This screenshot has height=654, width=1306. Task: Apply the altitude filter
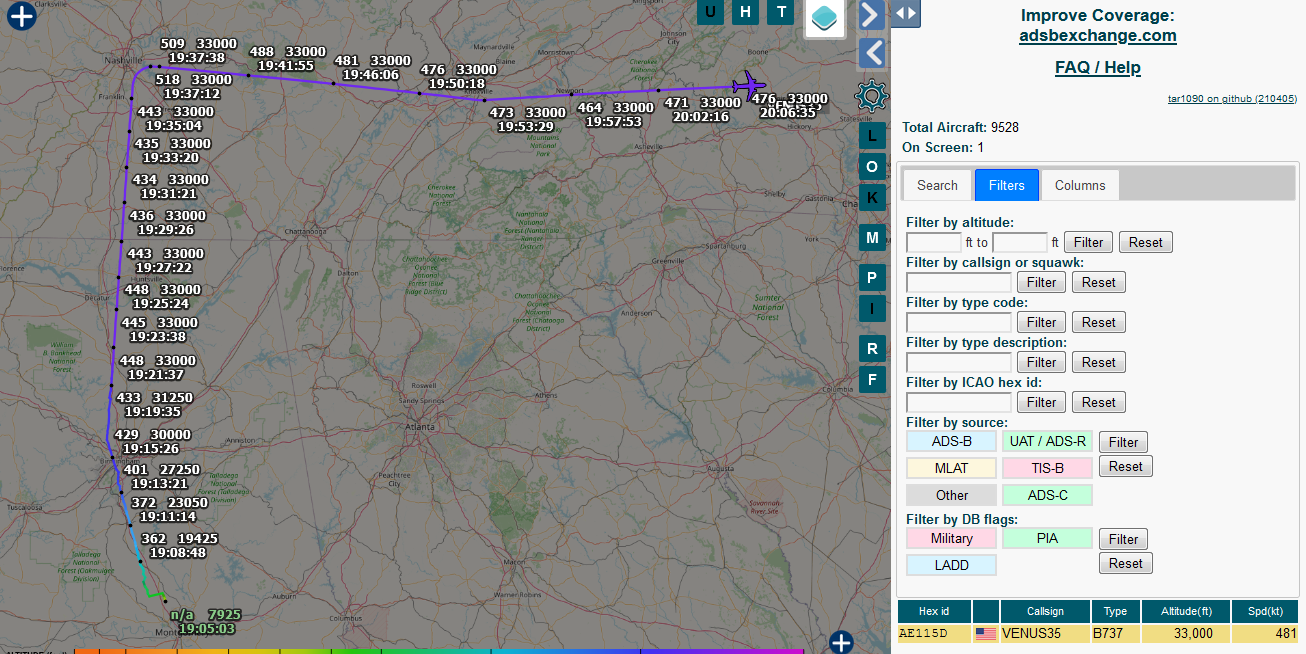(x=1088, y=242)
